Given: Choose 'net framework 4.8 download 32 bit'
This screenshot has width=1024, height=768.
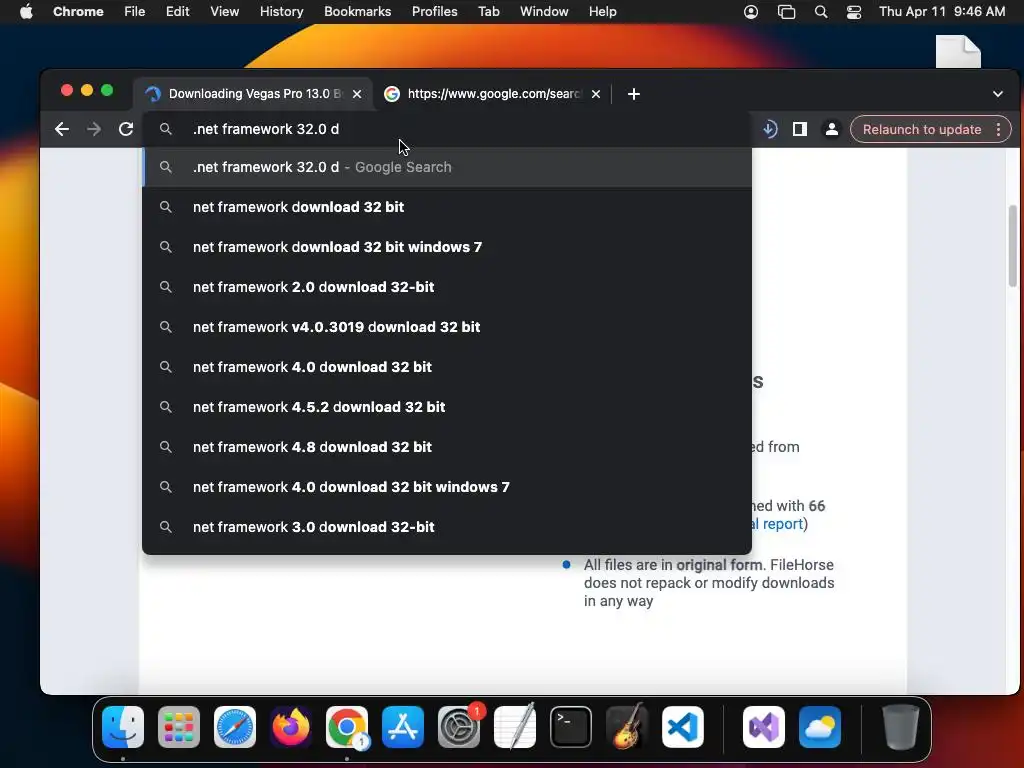Looking at the screenshot, I should 447,447.
